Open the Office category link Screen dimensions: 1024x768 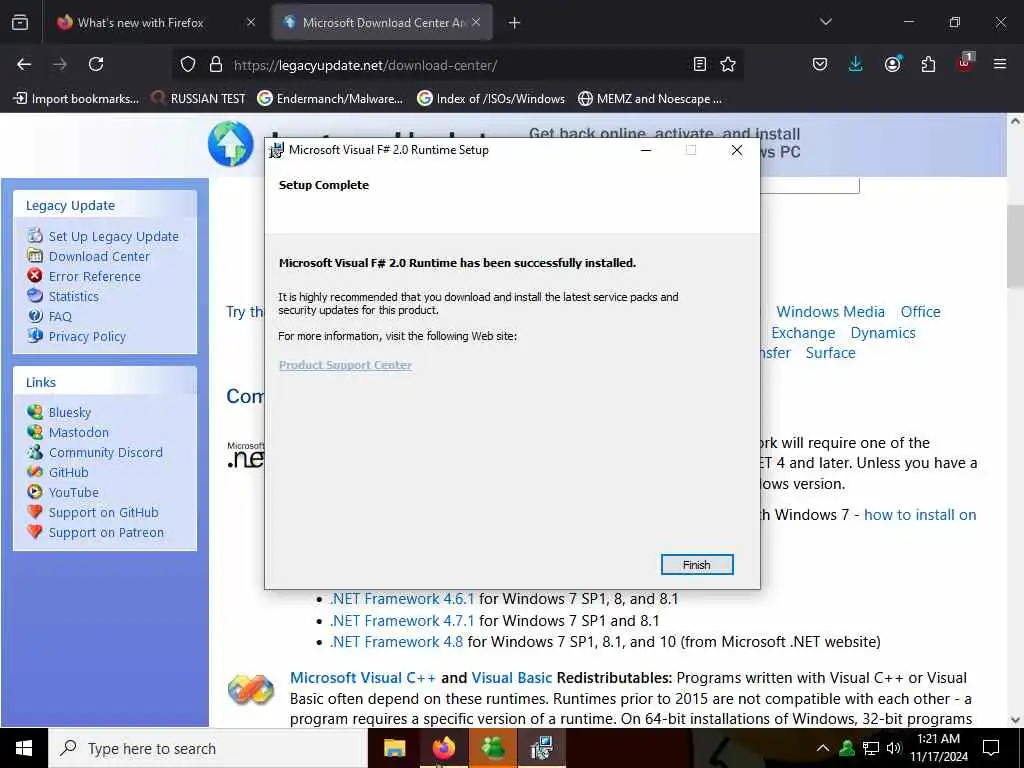click(x=920, y=312)
